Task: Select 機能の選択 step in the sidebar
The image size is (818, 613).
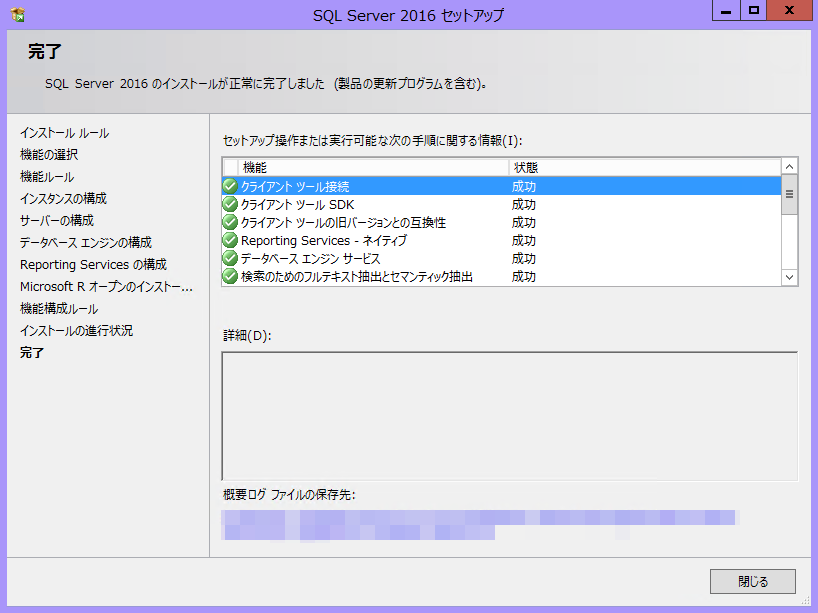Action: pos(49,154)
